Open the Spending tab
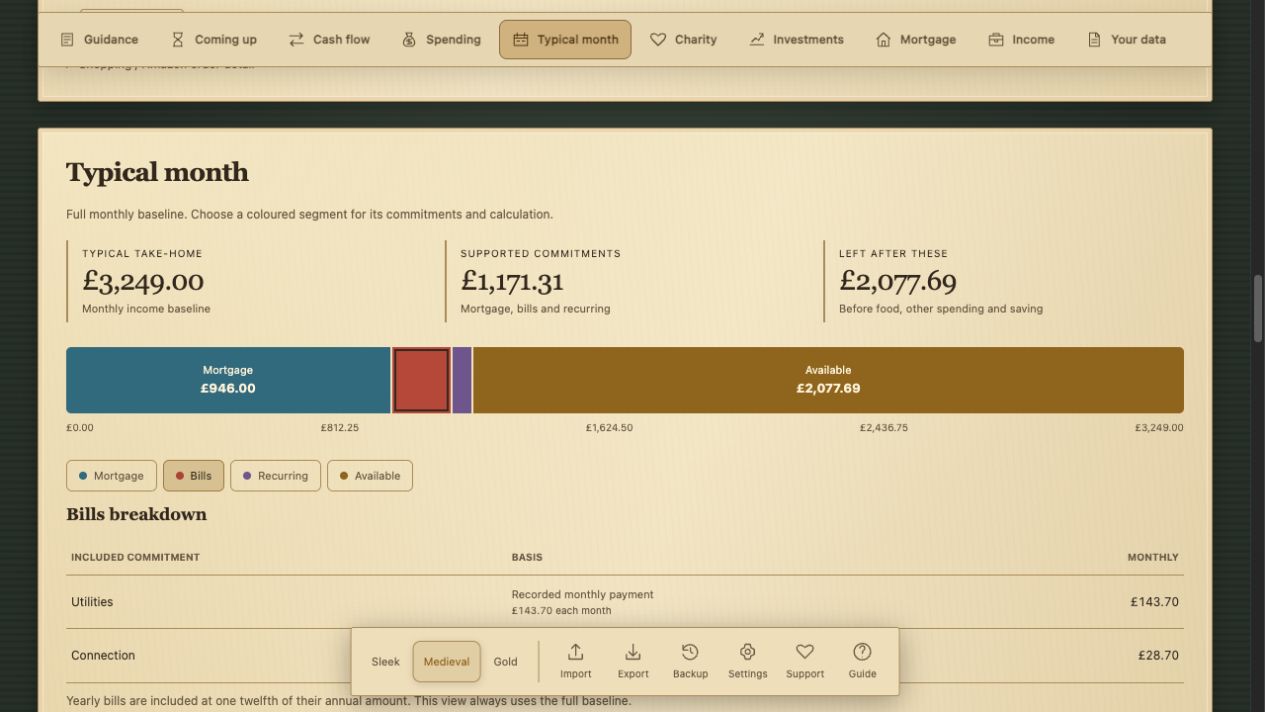Screen dimensions: 1265x712 click(x=441, y=40)
